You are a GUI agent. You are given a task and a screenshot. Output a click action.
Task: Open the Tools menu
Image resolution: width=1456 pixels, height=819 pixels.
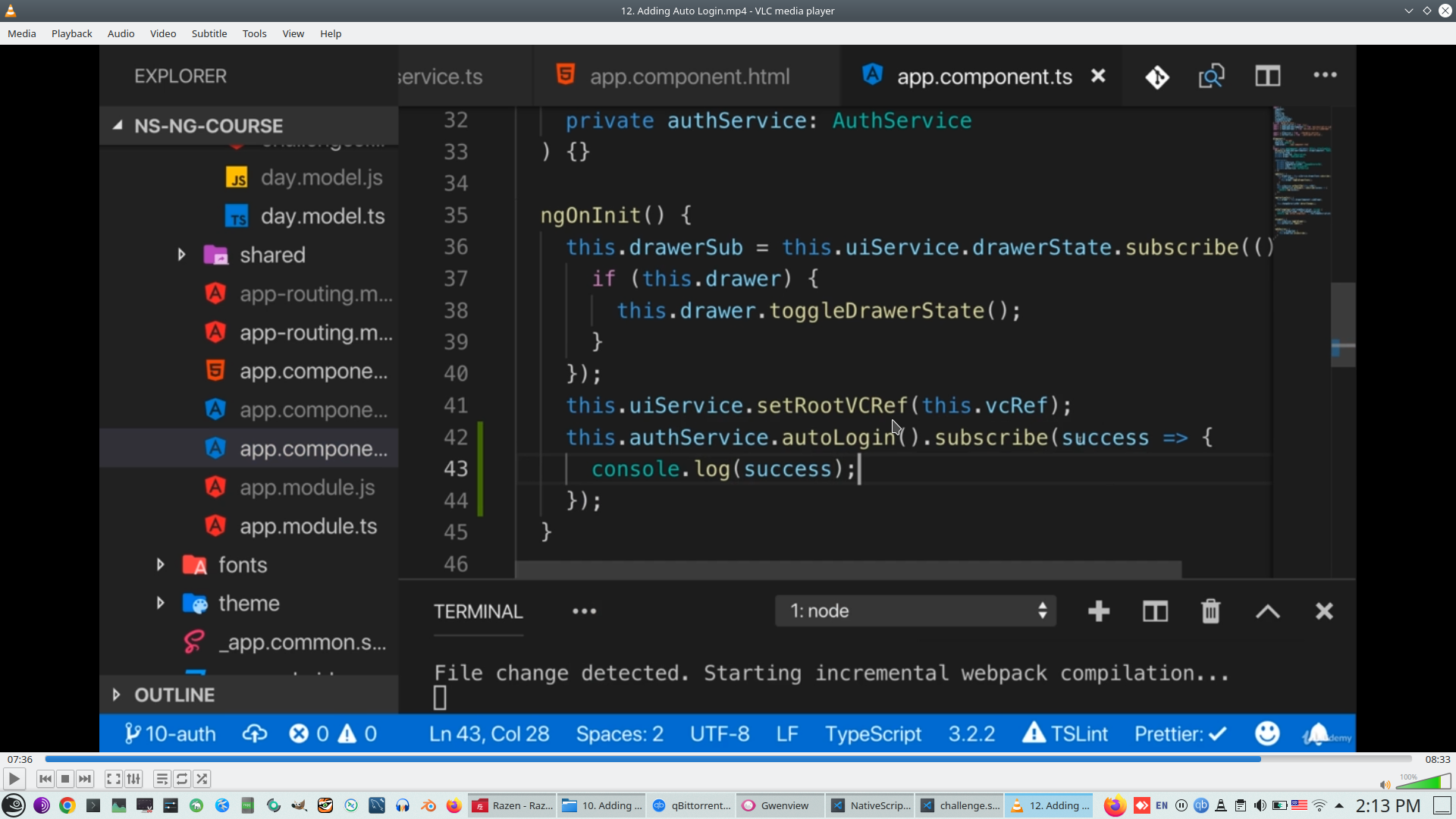(x=254, y=33)
